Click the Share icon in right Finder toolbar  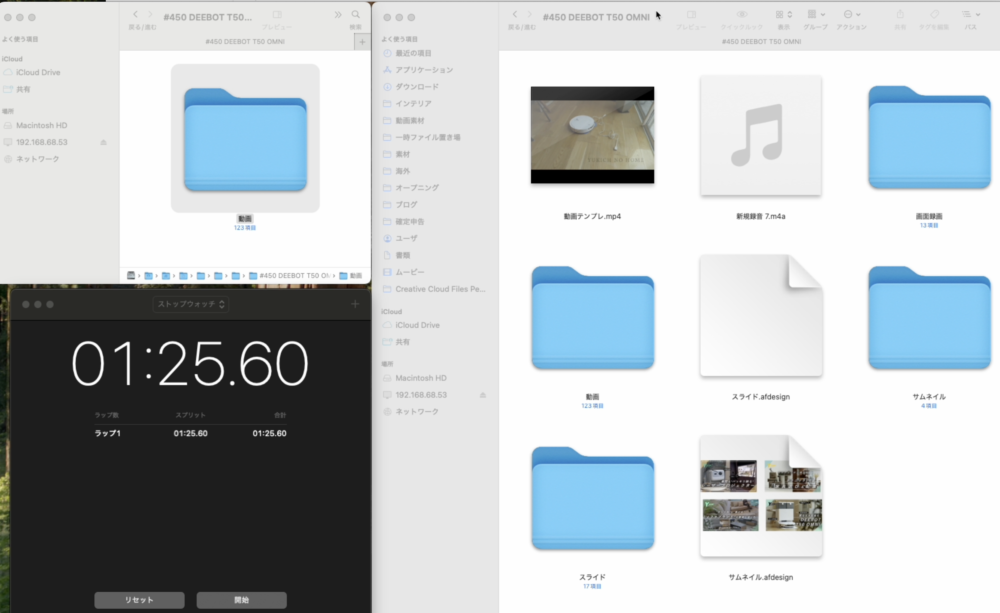[x=900, y=15]
